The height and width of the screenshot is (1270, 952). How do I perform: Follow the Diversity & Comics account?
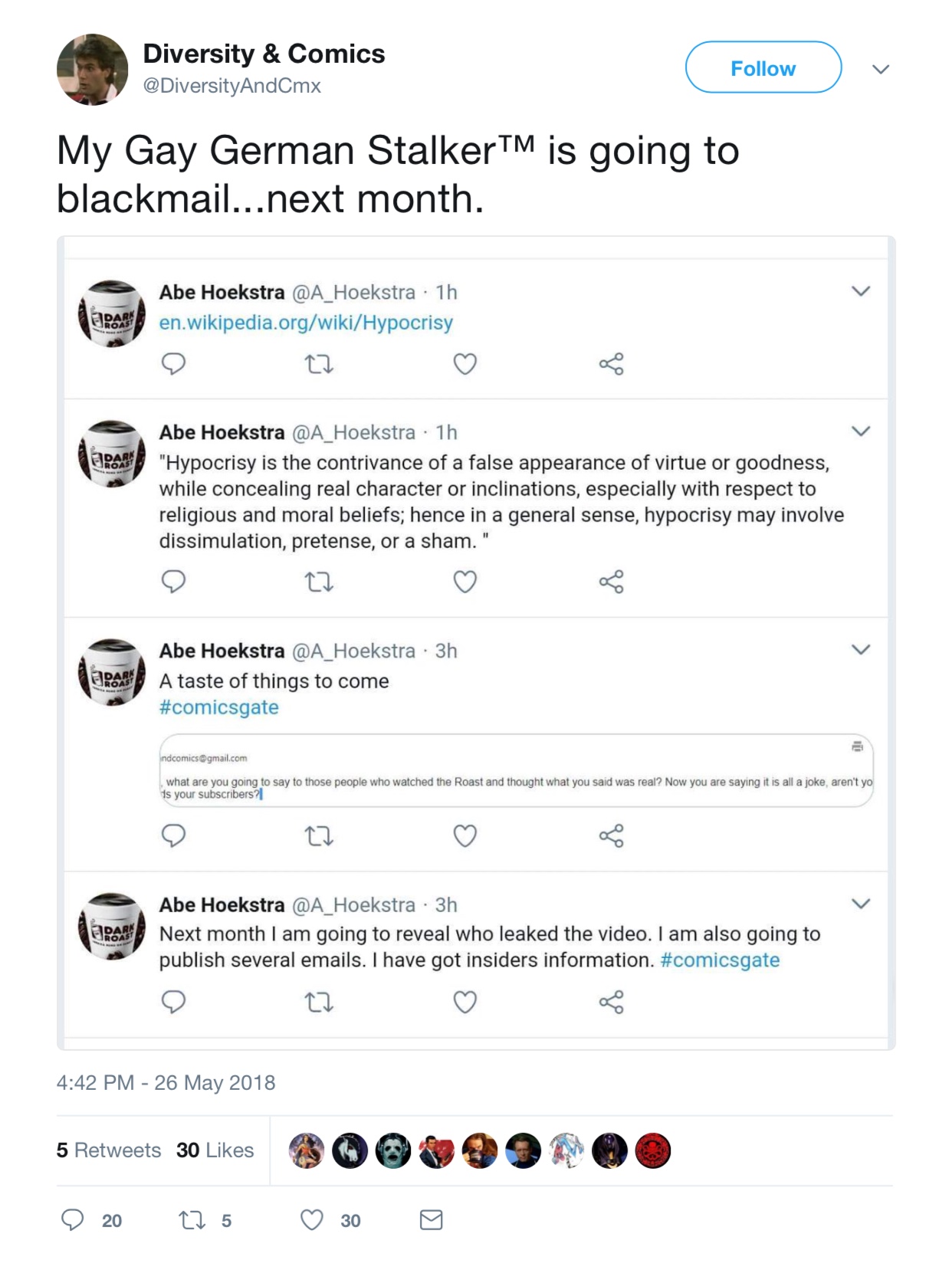763,67
